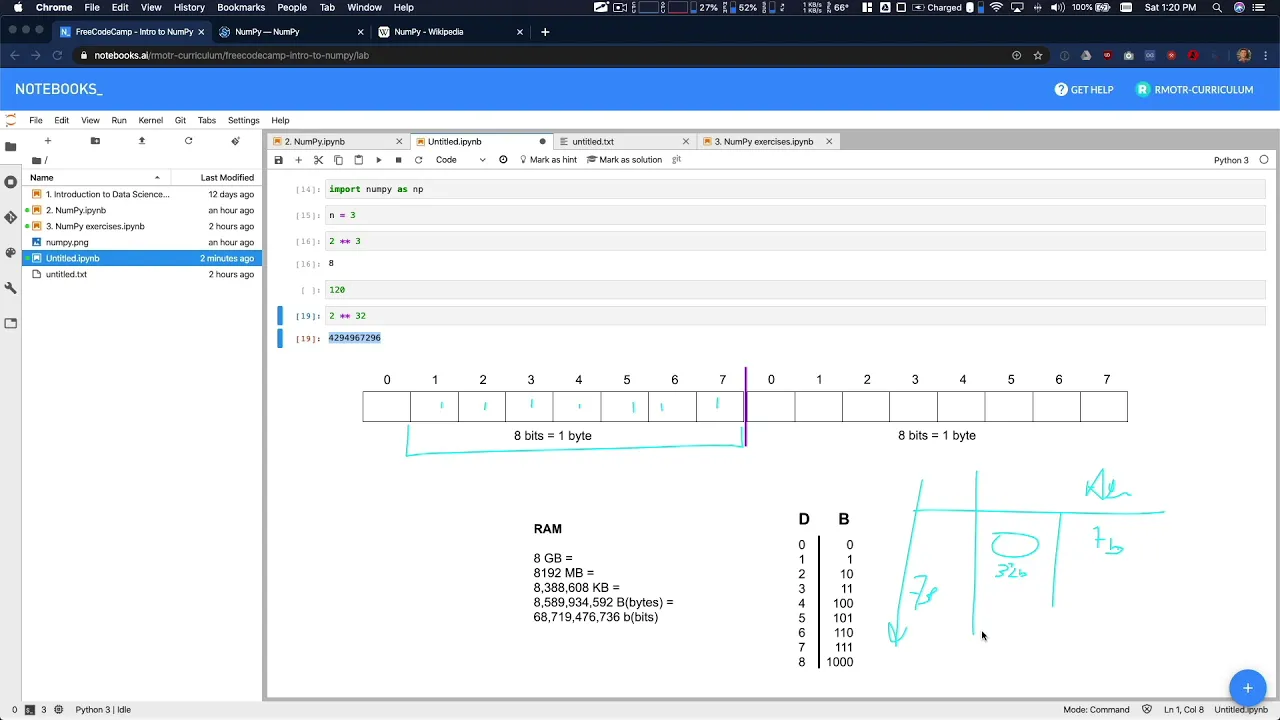This screenshot has height=720, width=1280.
Task: Paste cell from clipboard
Action: [x=358, y=160]
